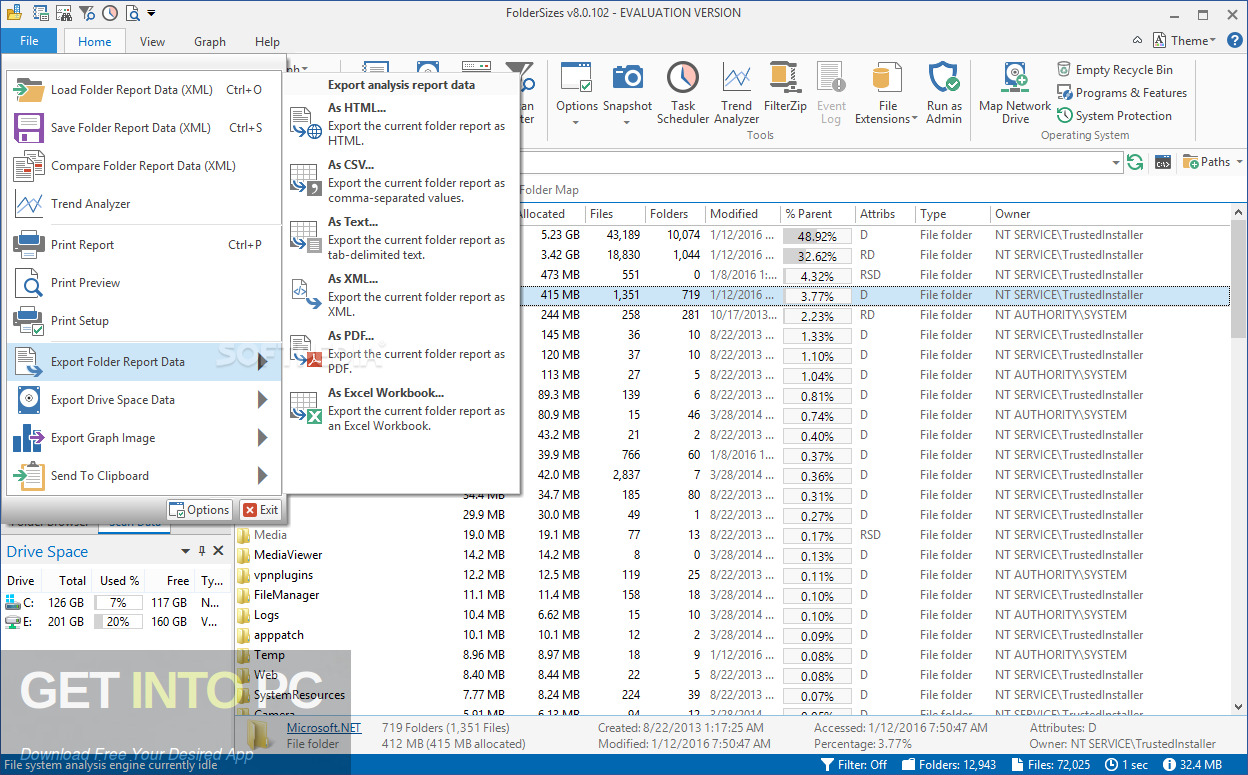Open customize quick access toolbar arrow
Screen dimensions: 1248x775
pos(151,13)
